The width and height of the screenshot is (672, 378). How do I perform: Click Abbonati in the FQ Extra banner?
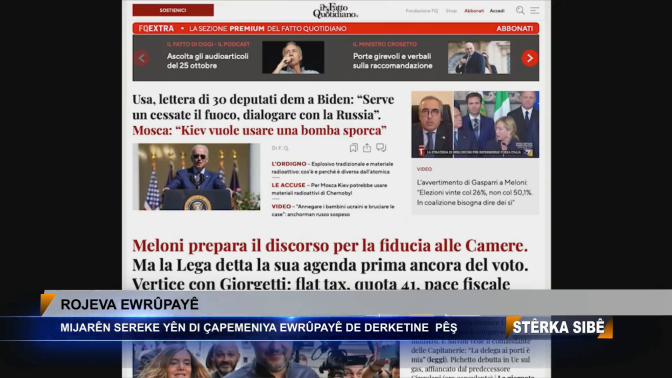pos(514,29)
